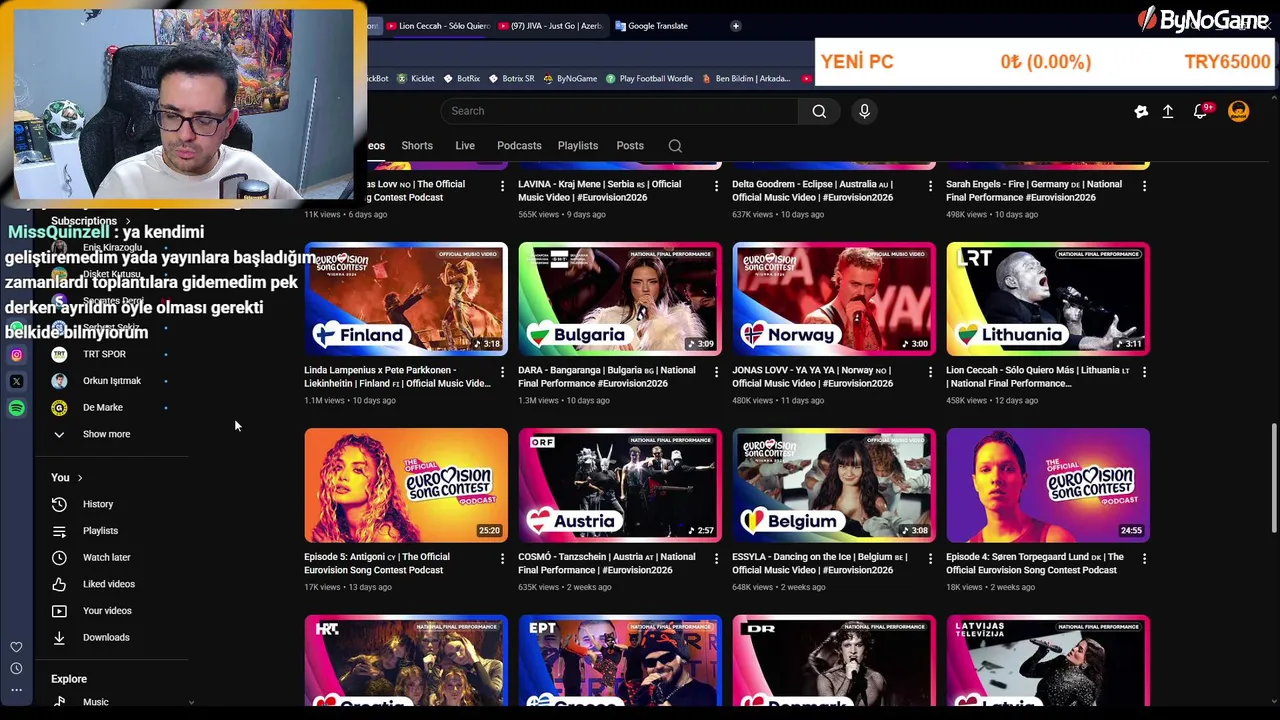Switch to the Google Translate browser tab
Viewport: 1280px width, 720px height.
click(657, 26)
